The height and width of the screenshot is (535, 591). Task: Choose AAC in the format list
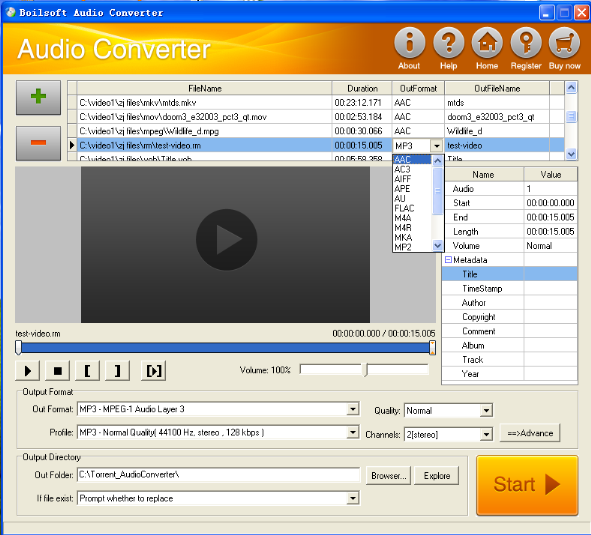412,159
